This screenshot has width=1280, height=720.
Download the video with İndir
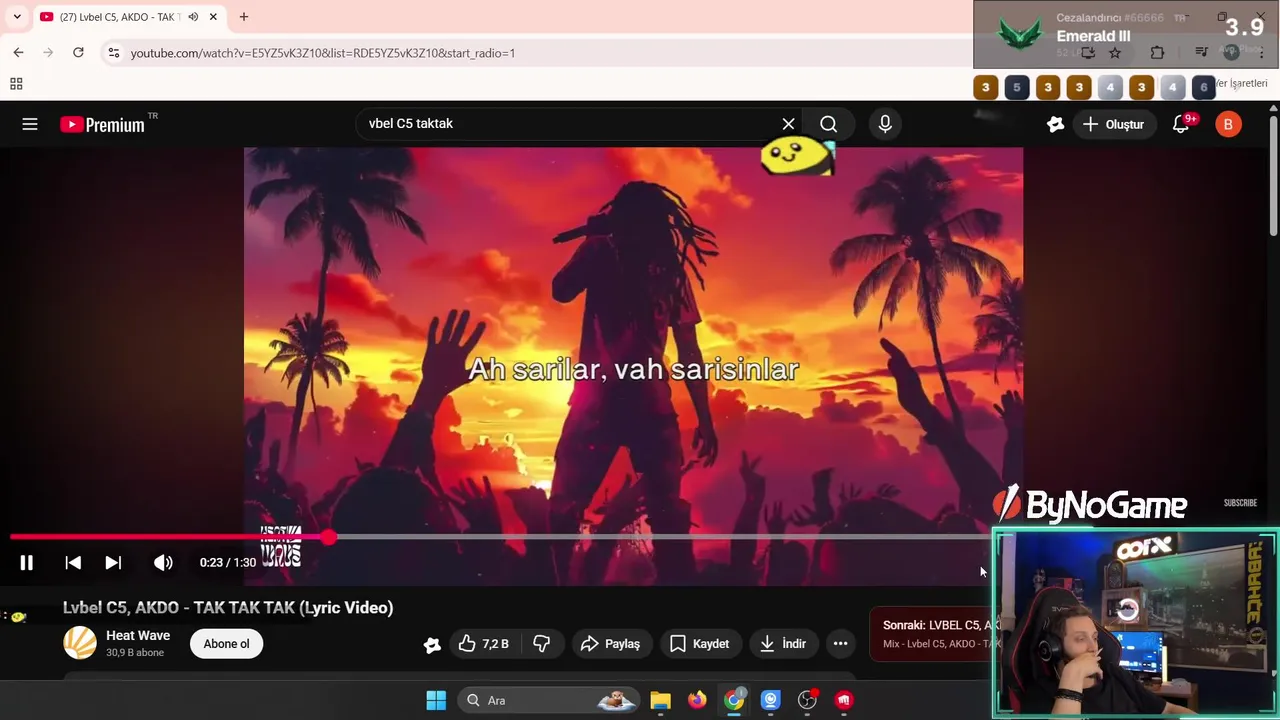pos(783,644)
